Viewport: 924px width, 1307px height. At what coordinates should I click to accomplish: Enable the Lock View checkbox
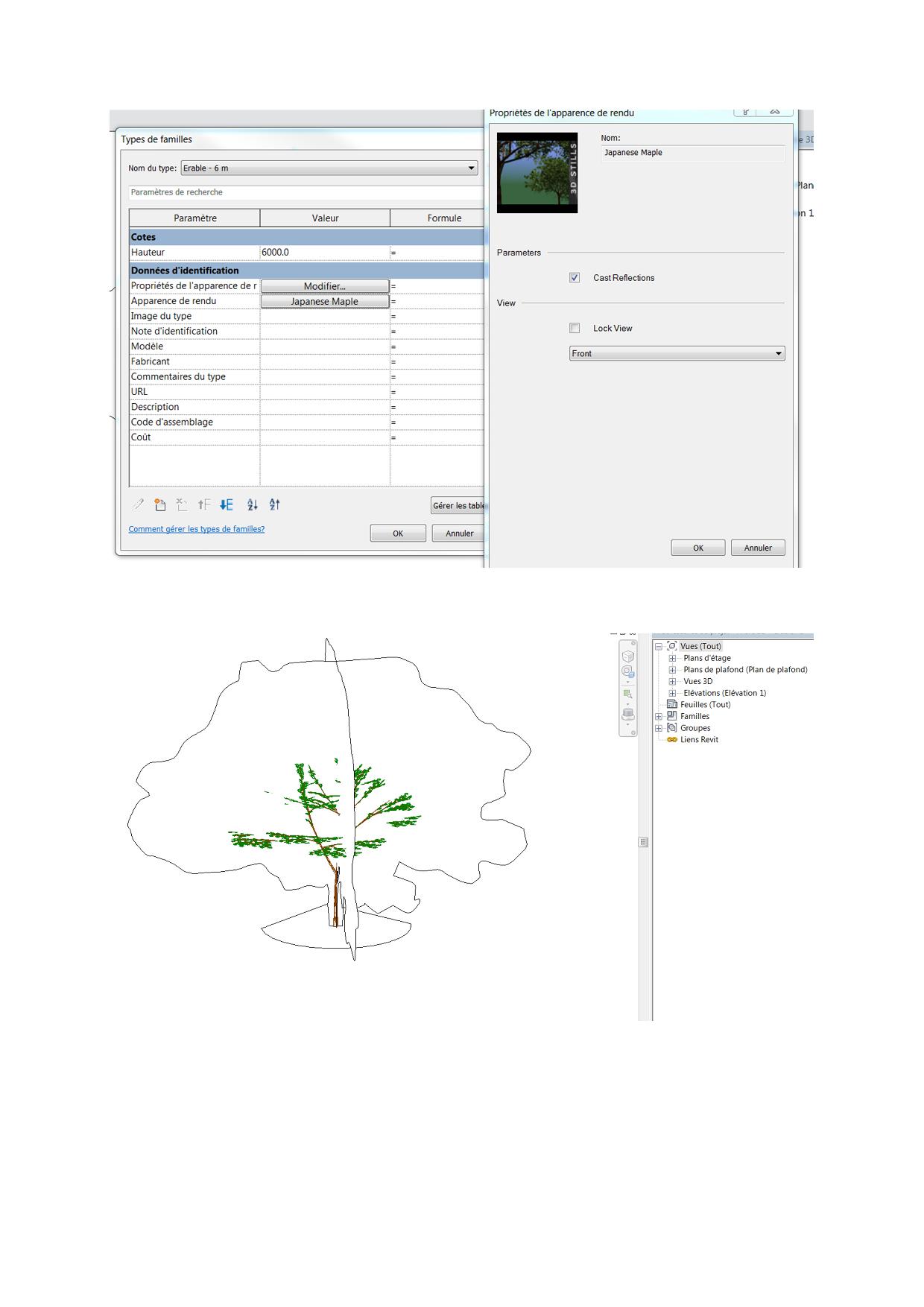[x=575, y=329]
